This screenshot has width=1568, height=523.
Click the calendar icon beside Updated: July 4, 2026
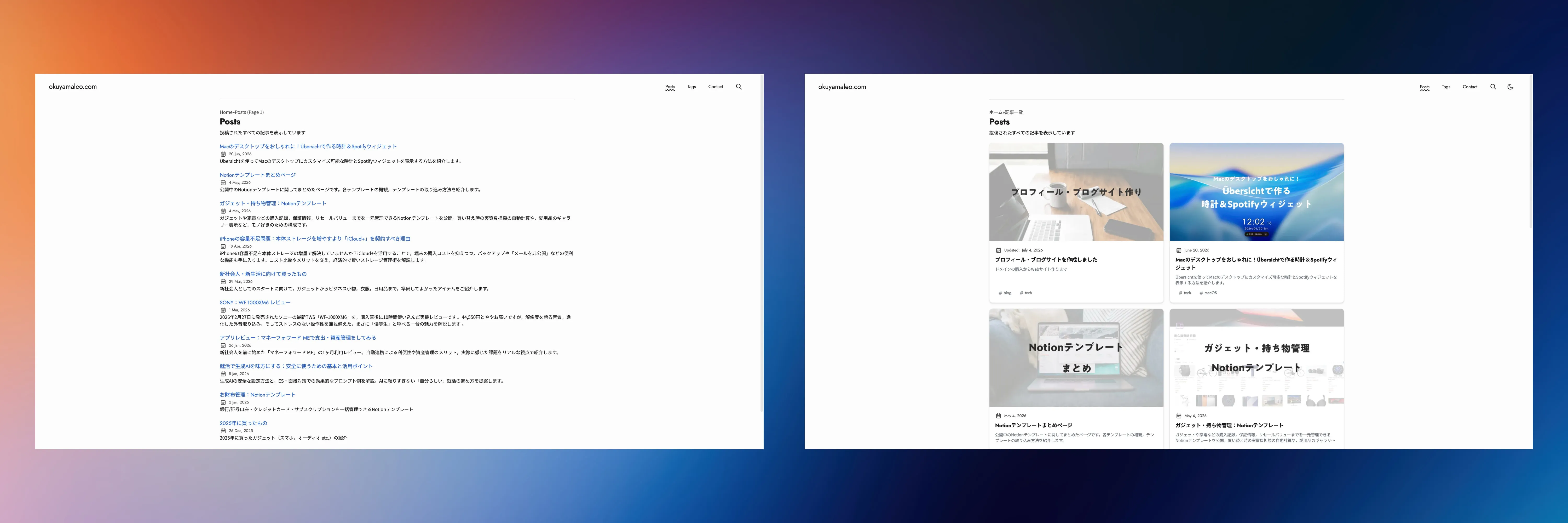[x=998, y=250]
